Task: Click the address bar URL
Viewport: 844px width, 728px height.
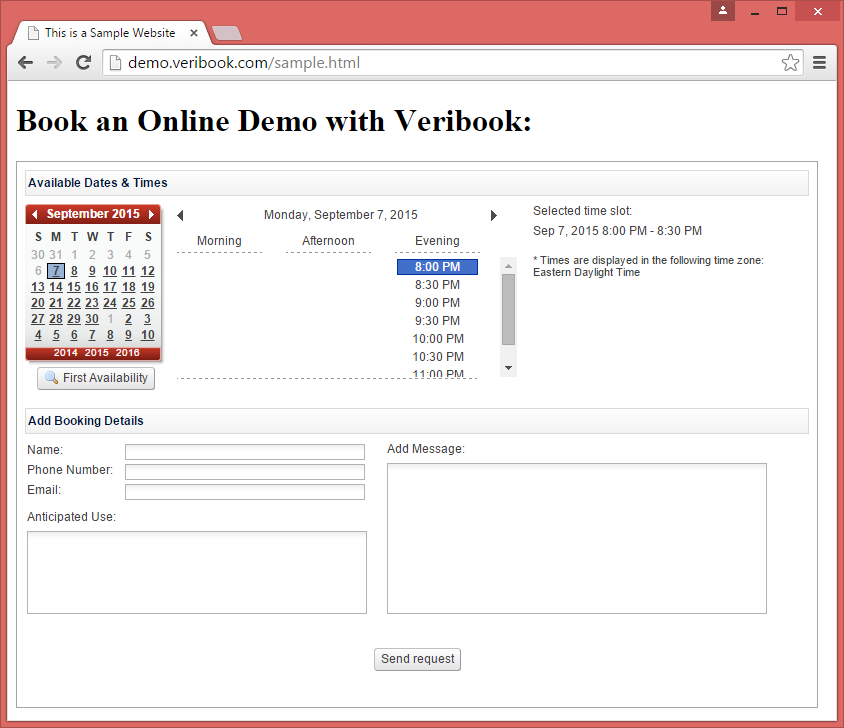Action: point(244,62)
